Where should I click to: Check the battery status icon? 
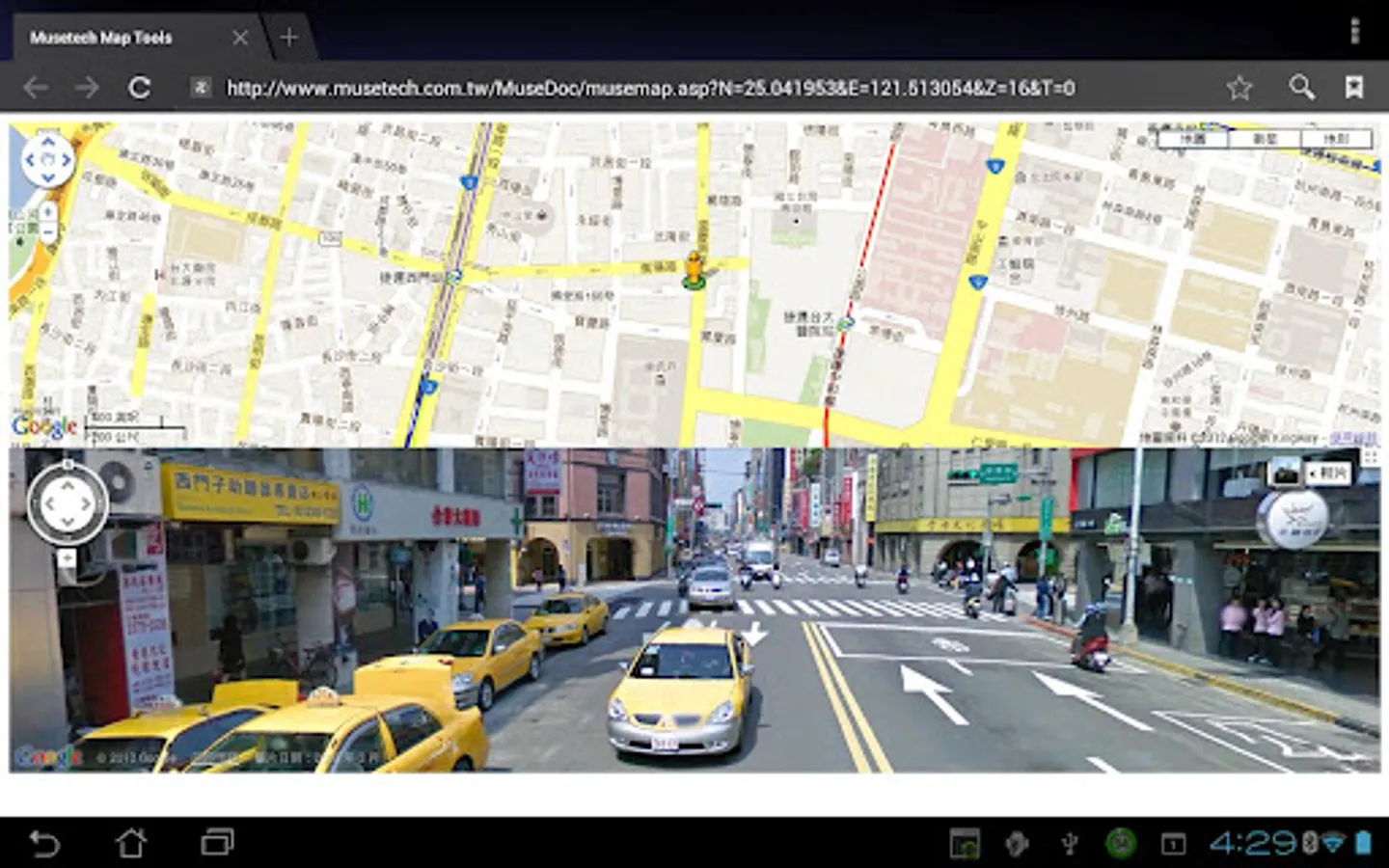[x=1364, y=843]
